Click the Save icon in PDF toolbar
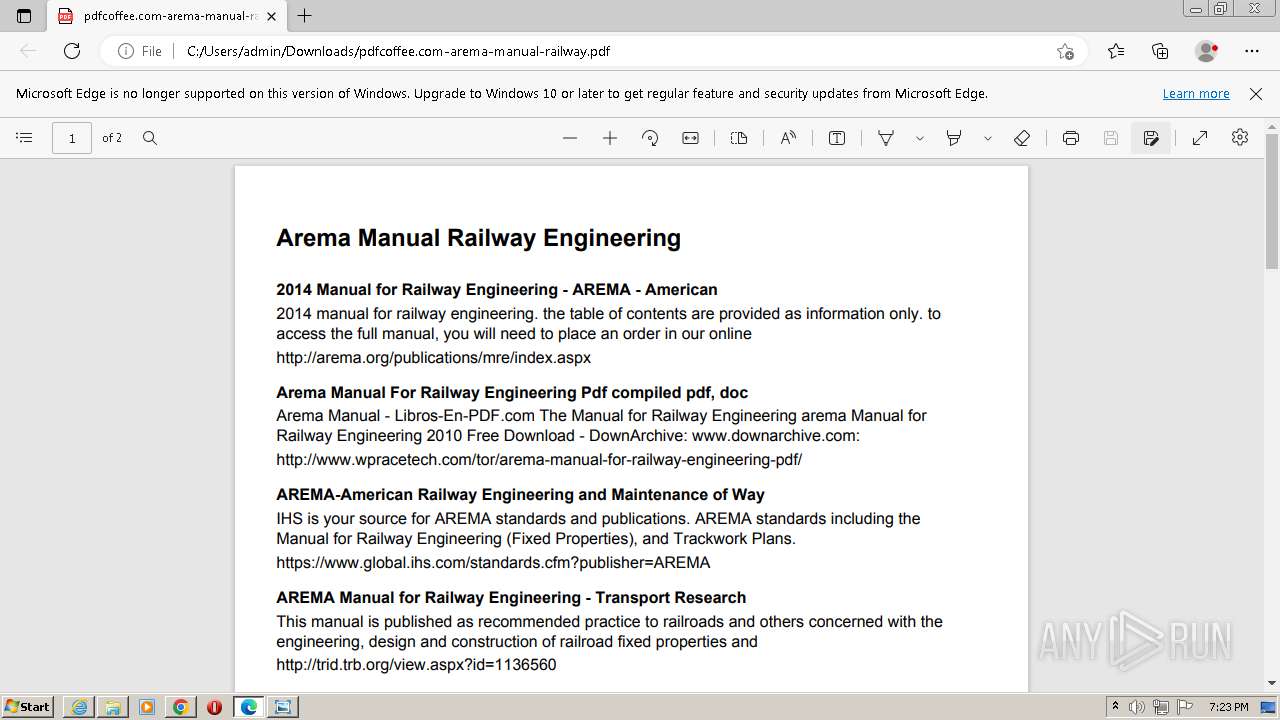 click(x=1111, y=138)
